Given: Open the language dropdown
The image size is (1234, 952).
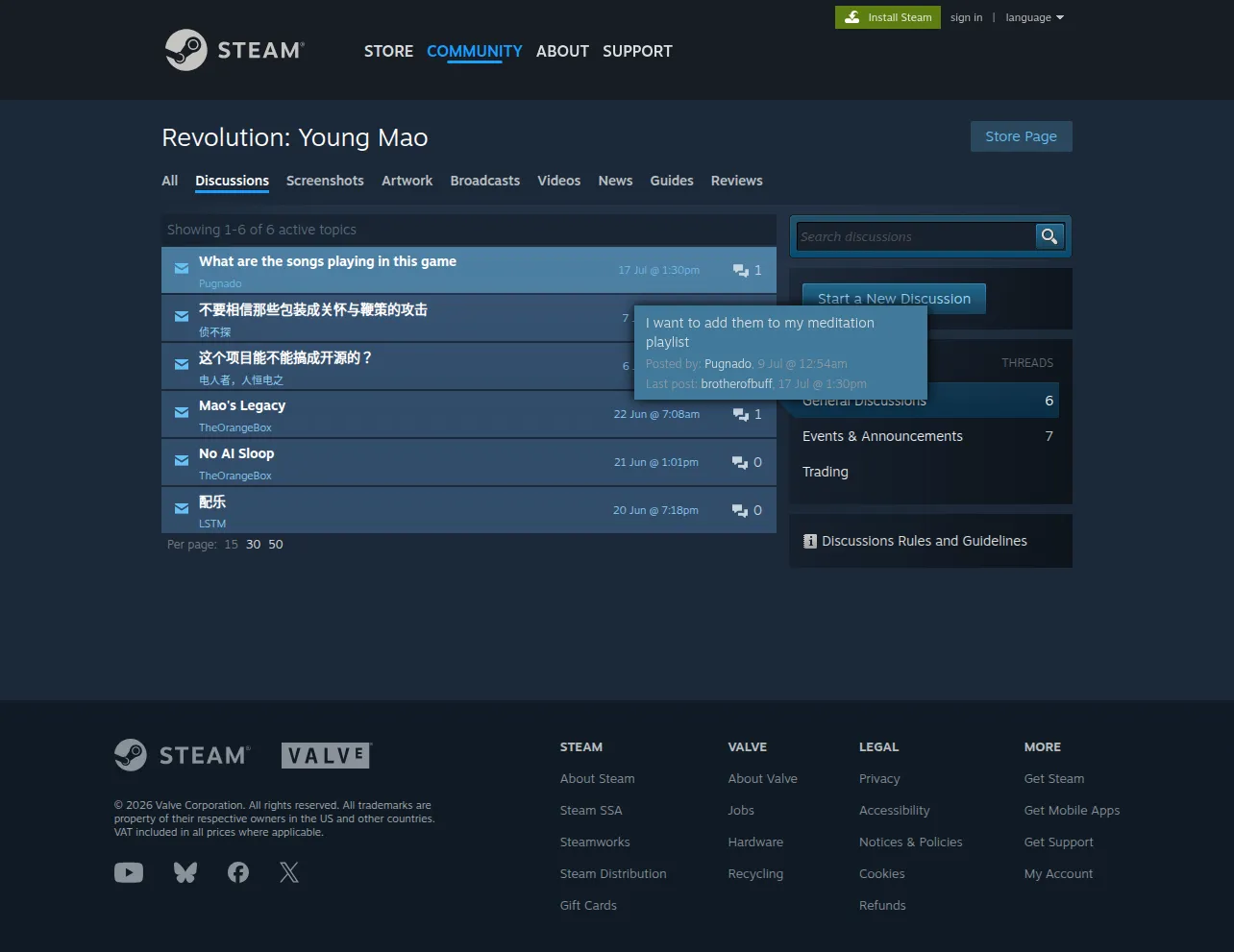Looking at the screenshot, I should [1034, 17].
